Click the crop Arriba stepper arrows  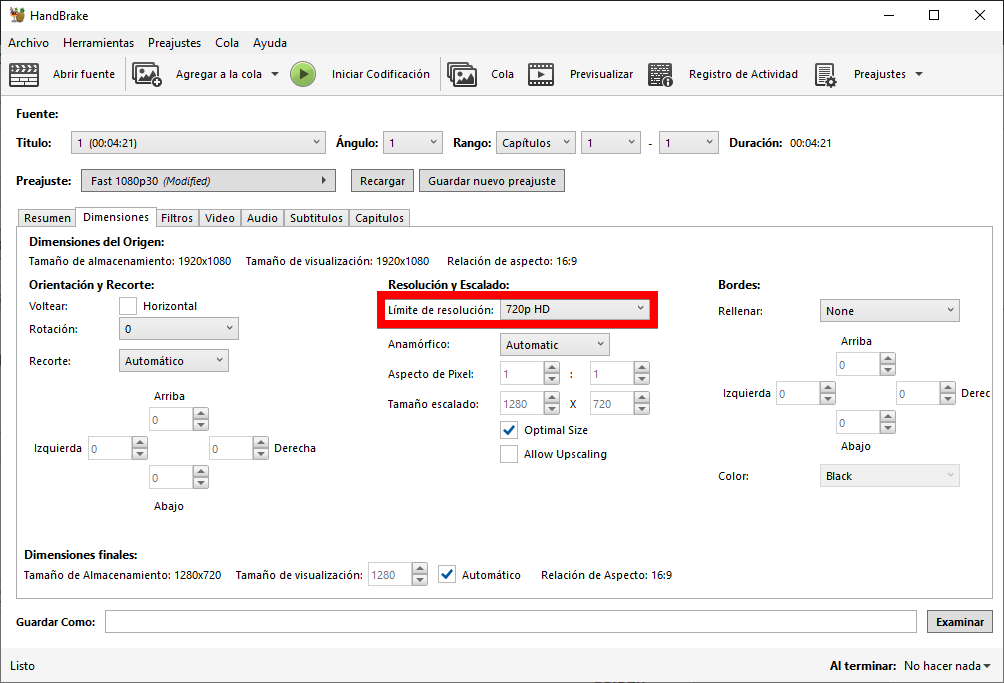pos(201,420)
